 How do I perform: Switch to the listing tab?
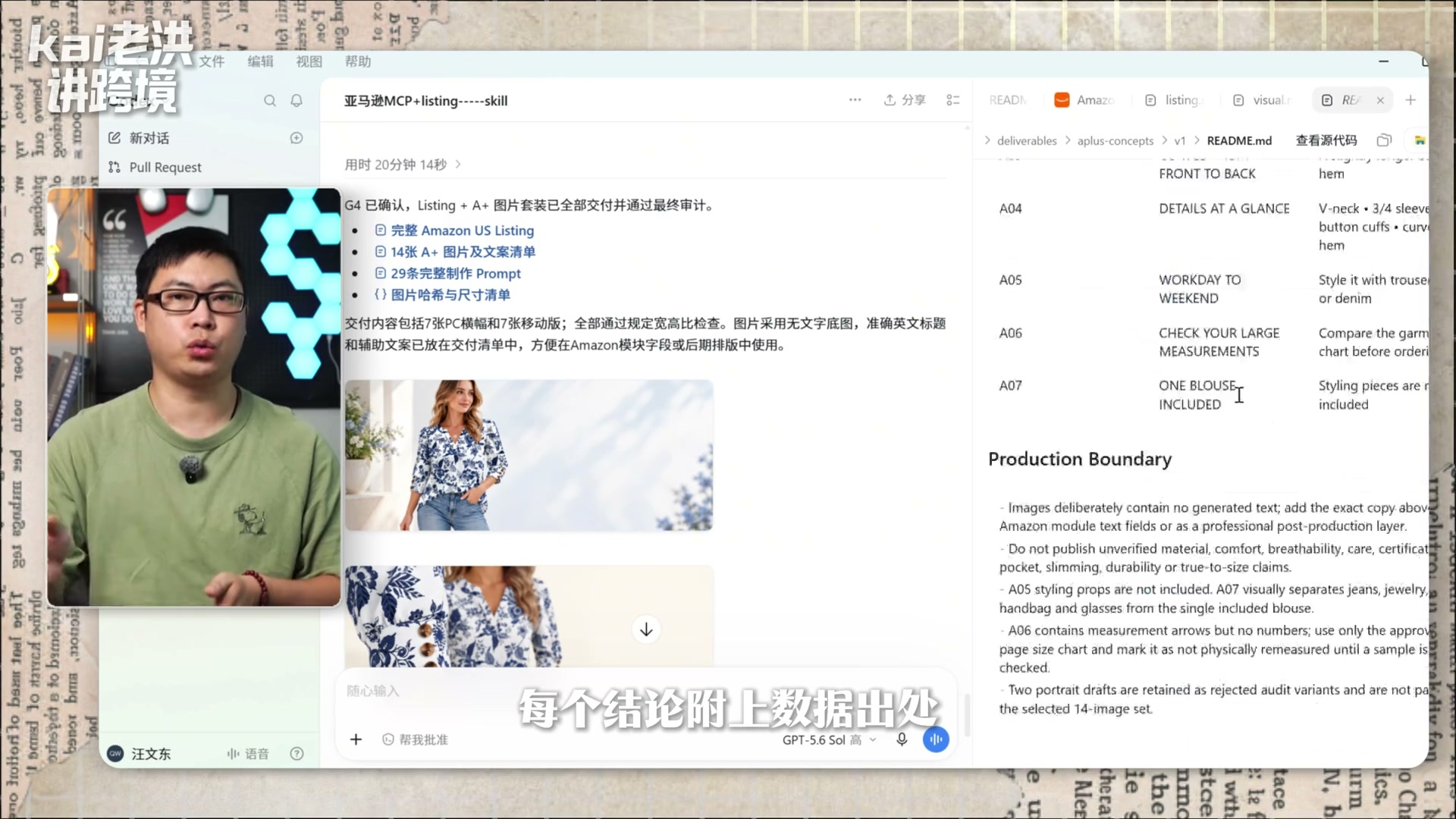[x=1174, y=100]
